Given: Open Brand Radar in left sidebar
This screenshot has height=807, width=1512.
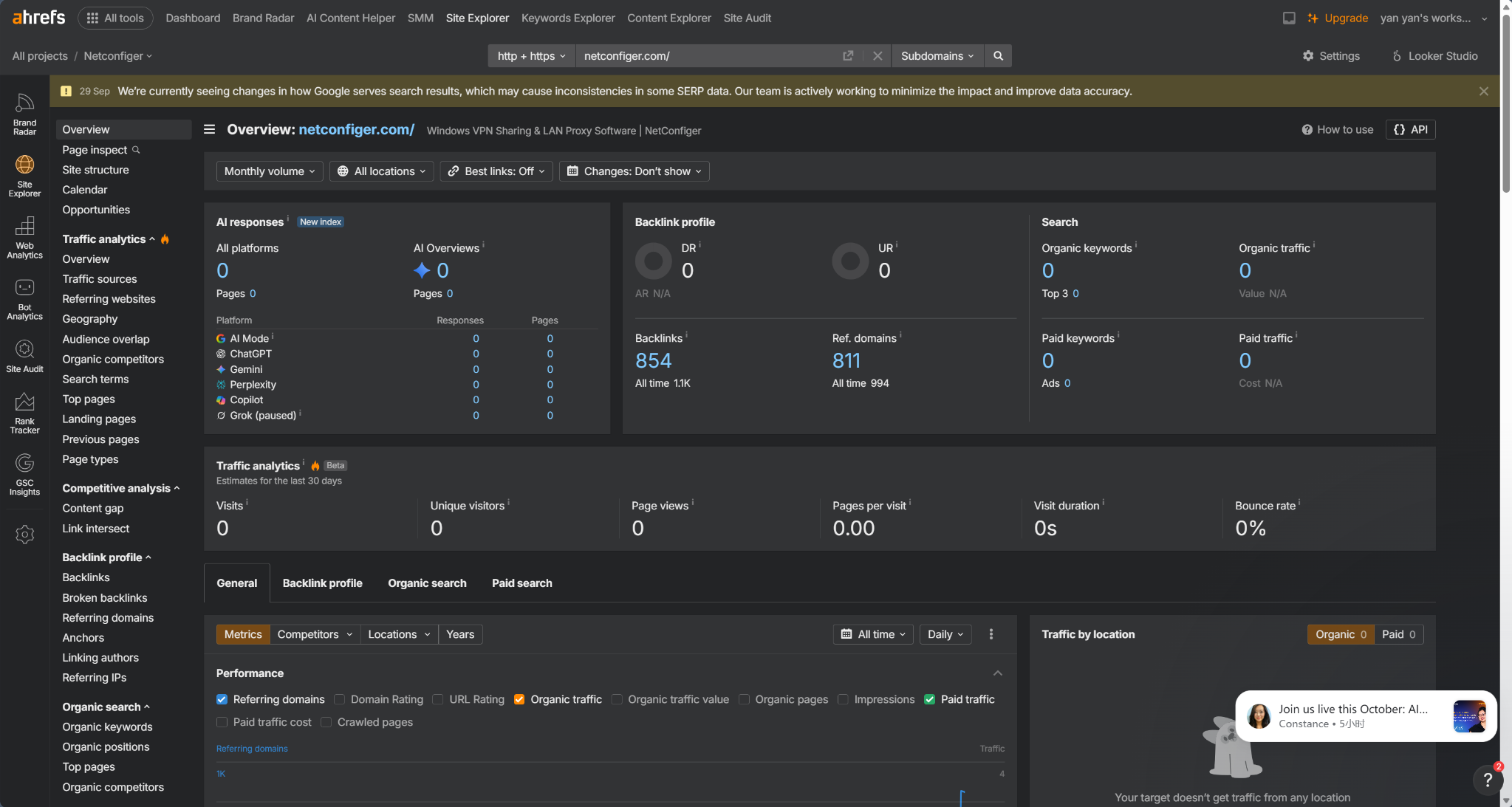Looking at the screenshot, I should [24, 114].
